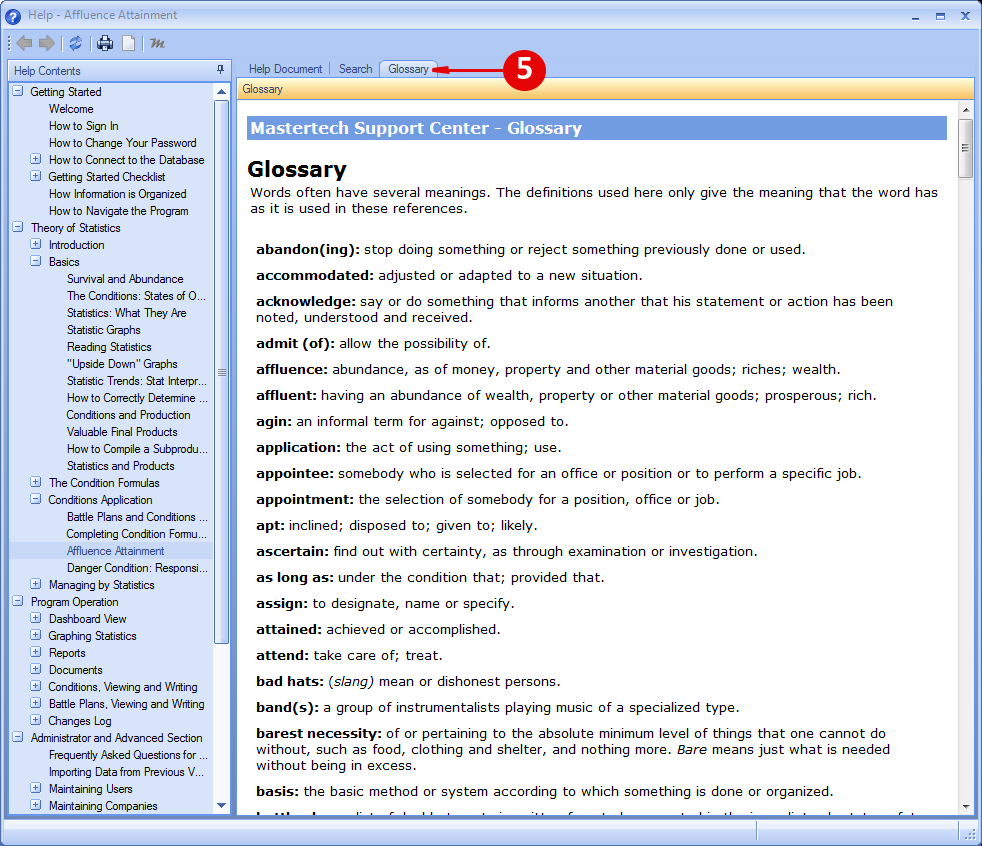The width and height of the screenshot is (982, 846).
Task: Expand Battle Plans, Viewing and Writing node
Action: click(36, 703)
